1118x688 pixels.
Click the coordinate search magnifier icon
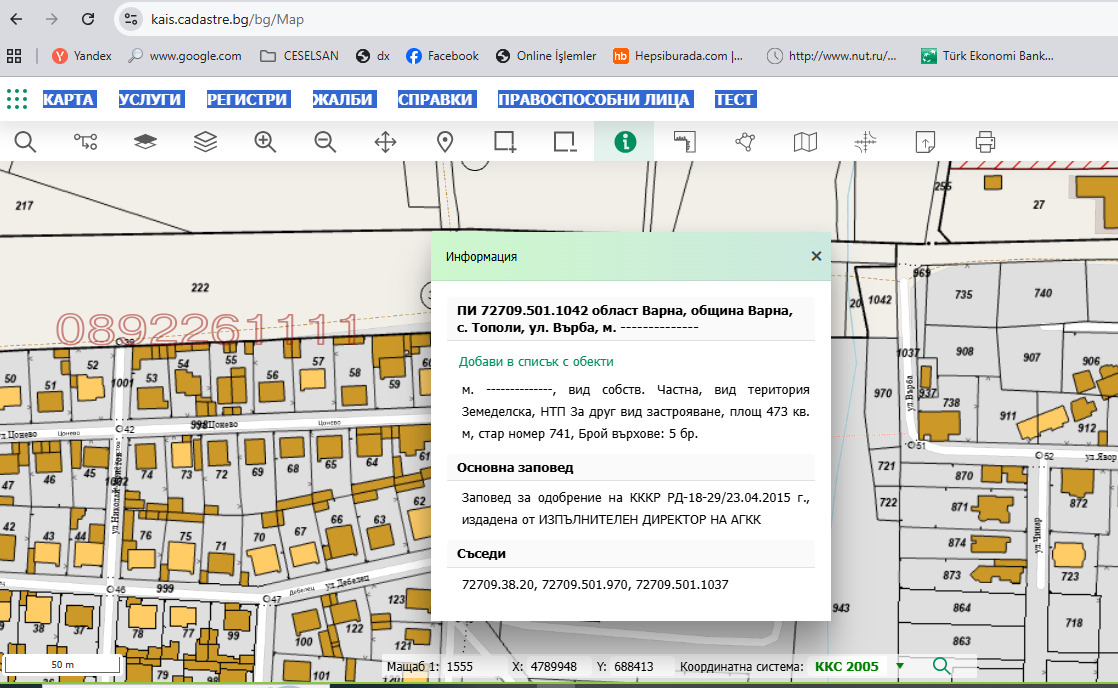click(x=941, y=666)
